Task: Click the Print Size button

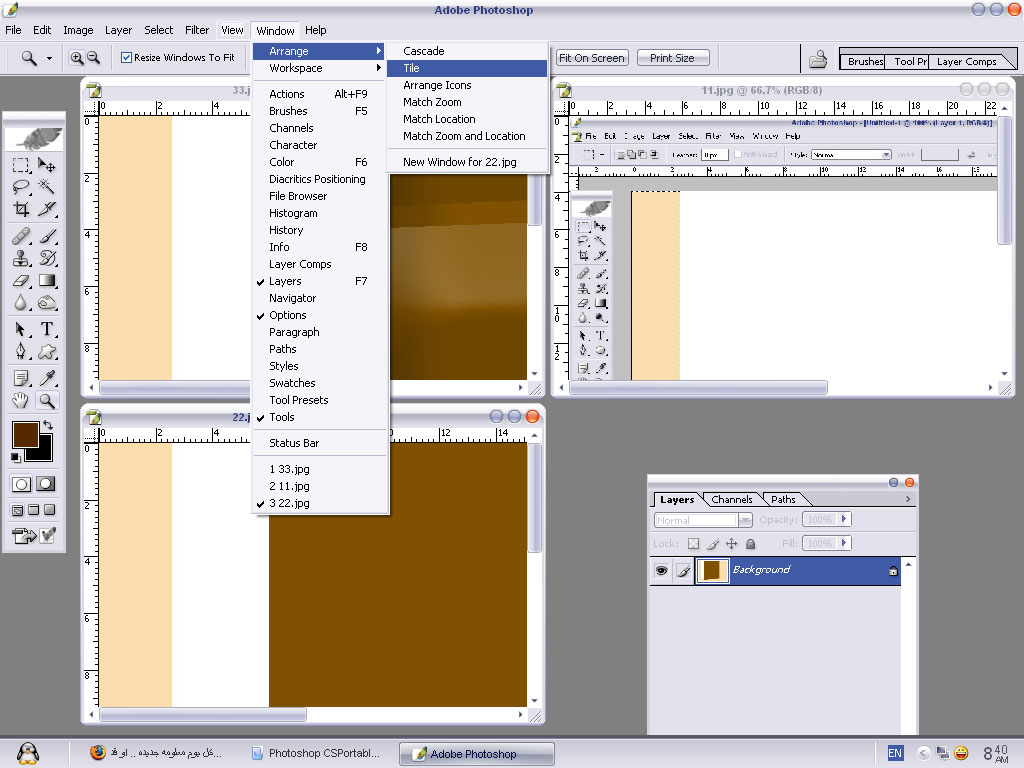Action: pyautogui.click(x=672, y=58)
